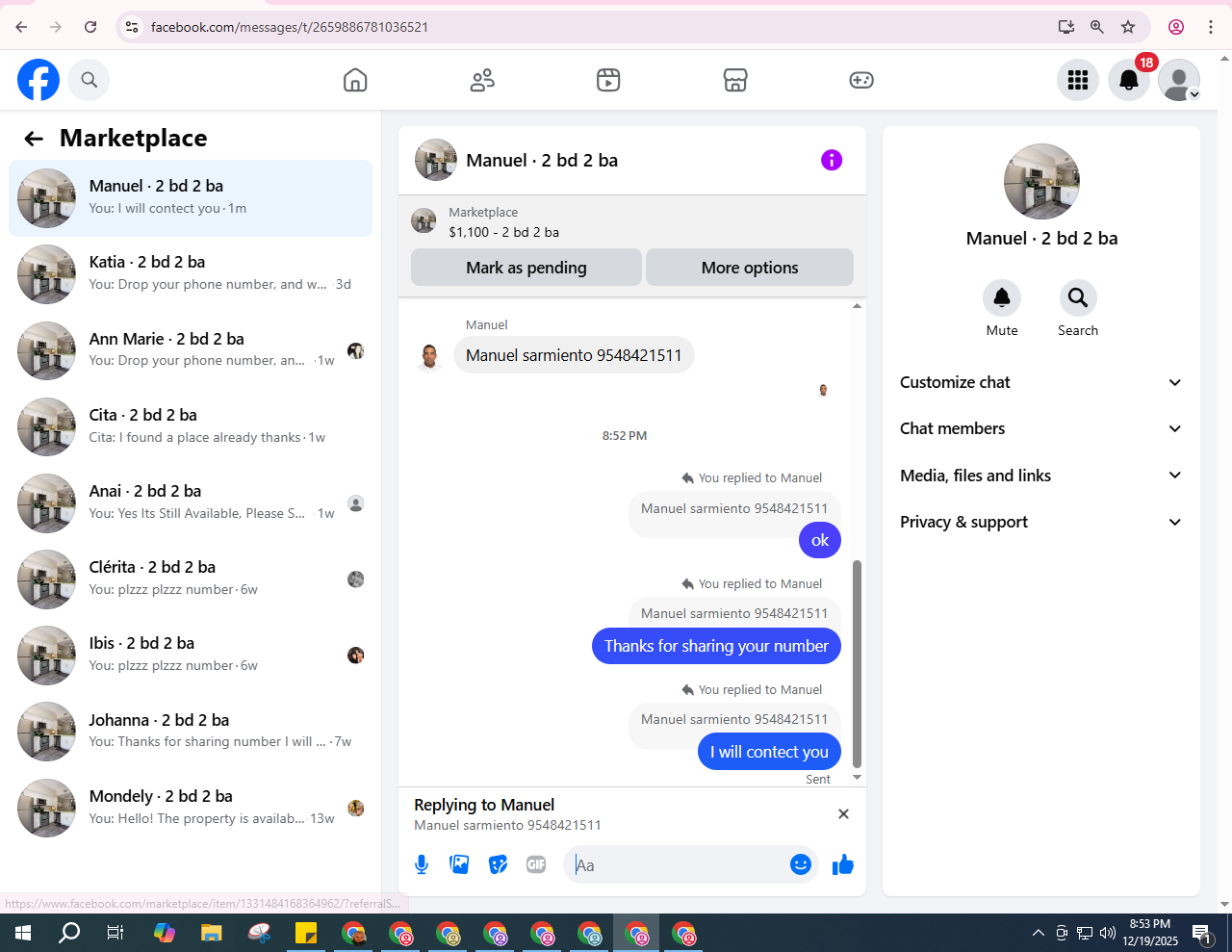Open Sticky Notes taskbar icon

pos(306,933)
